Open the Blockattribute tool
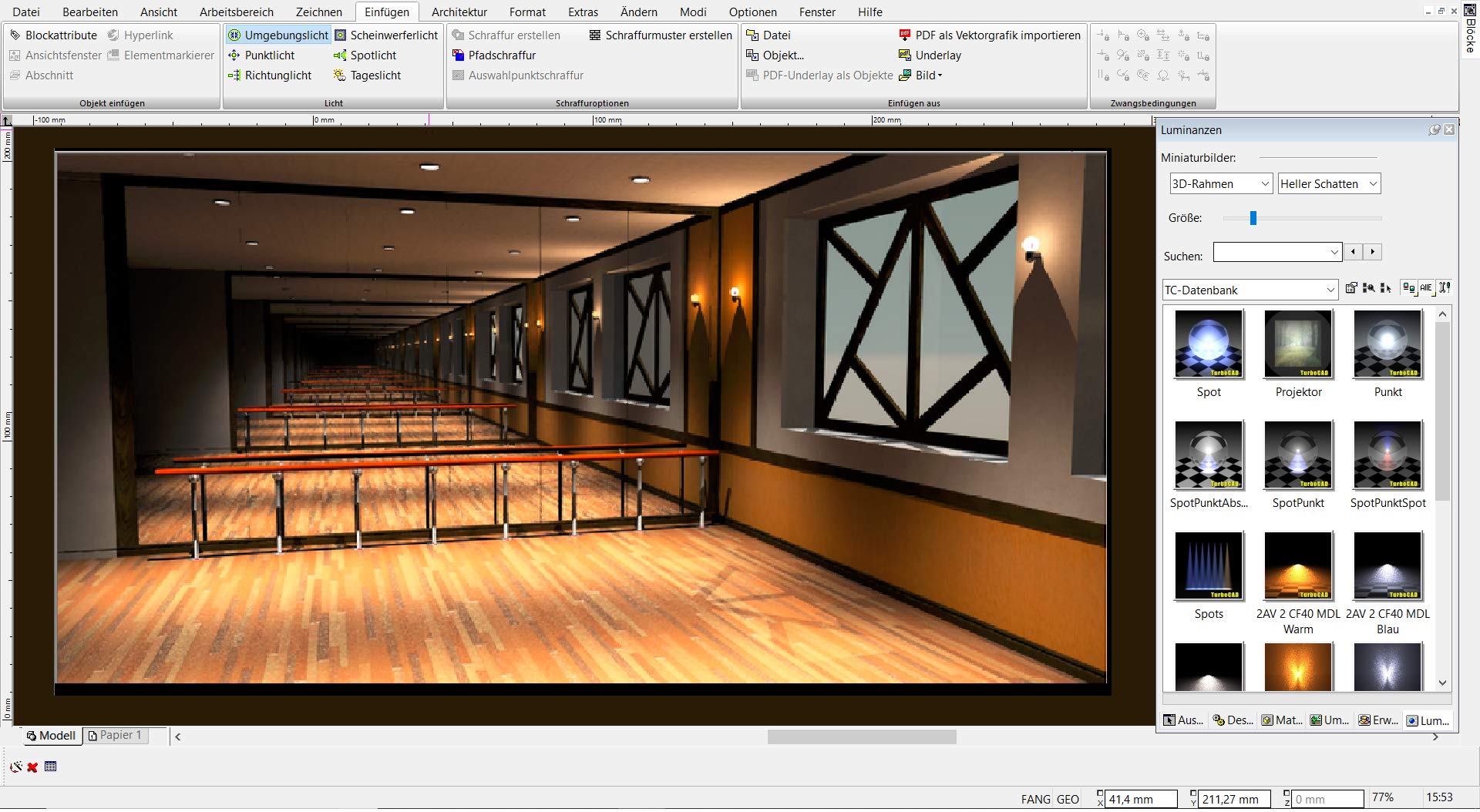The image size is (1480, 812). click(53, 35)
